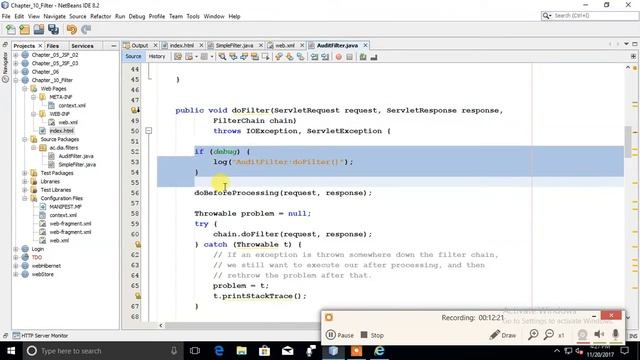Toggle the speaker audio in recorder
The width and height of the screenshot is (640, 360).
pyautogui.click(x=599, y=335)
